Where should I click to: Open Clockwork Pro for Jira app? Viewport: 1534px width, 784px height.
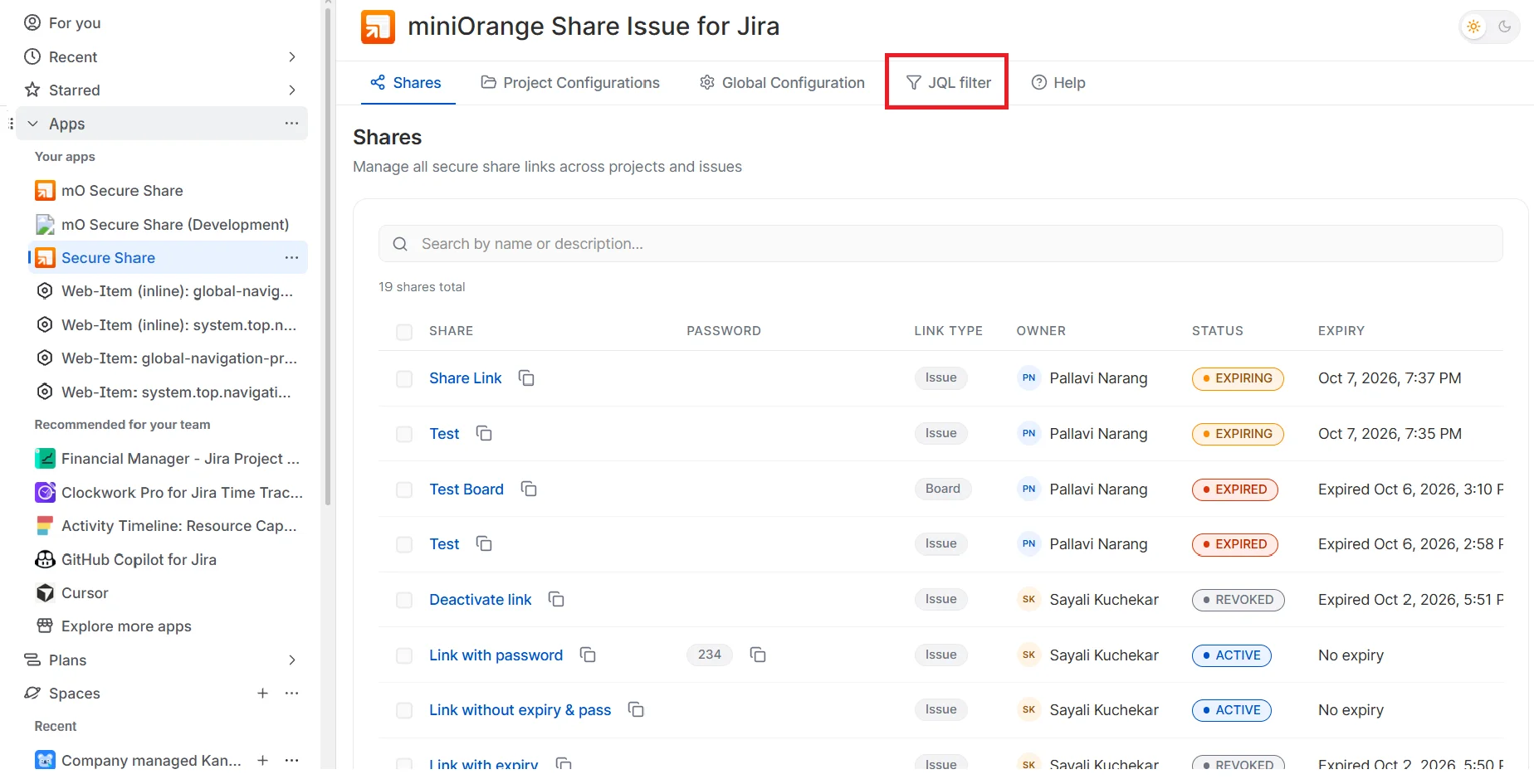coord(169,493)
